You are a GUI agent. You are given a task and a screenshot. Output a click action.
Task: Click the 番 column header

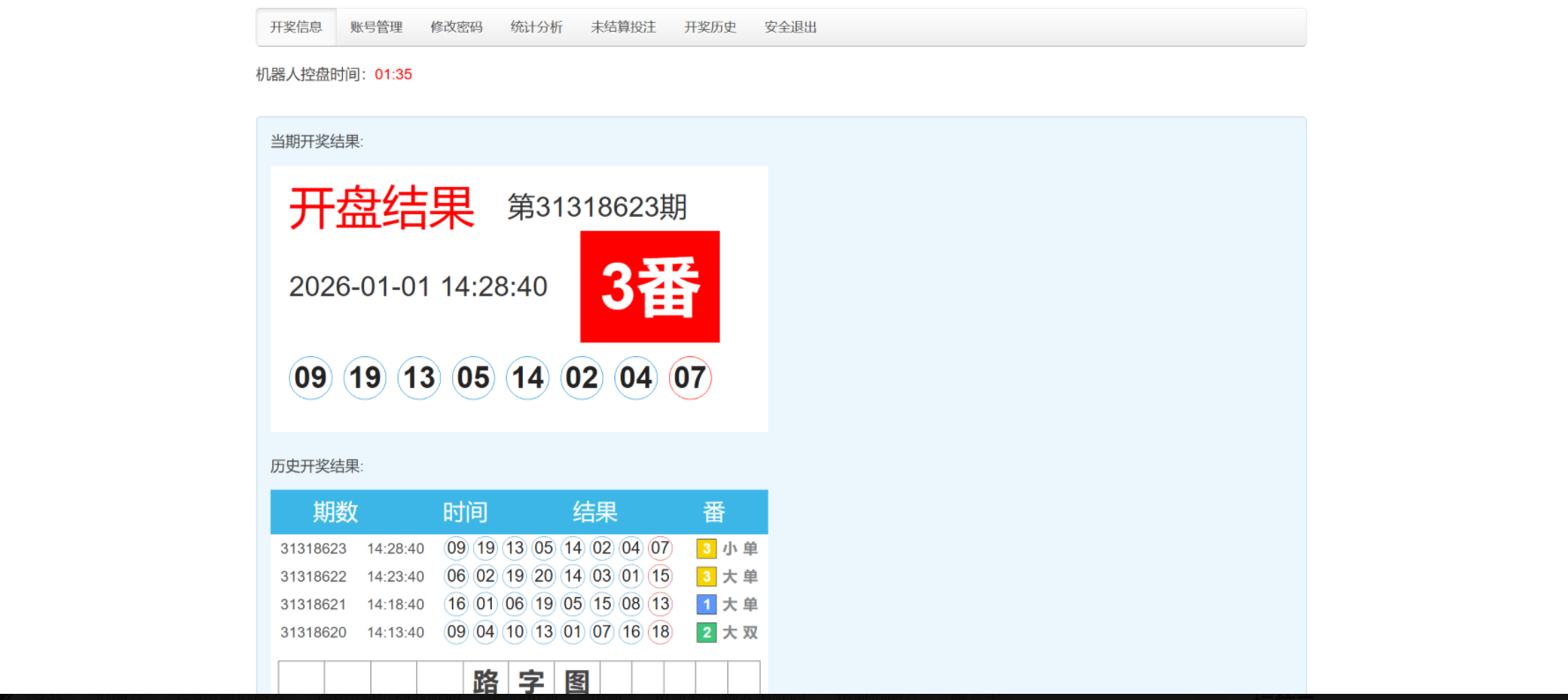tap(714, 512)
